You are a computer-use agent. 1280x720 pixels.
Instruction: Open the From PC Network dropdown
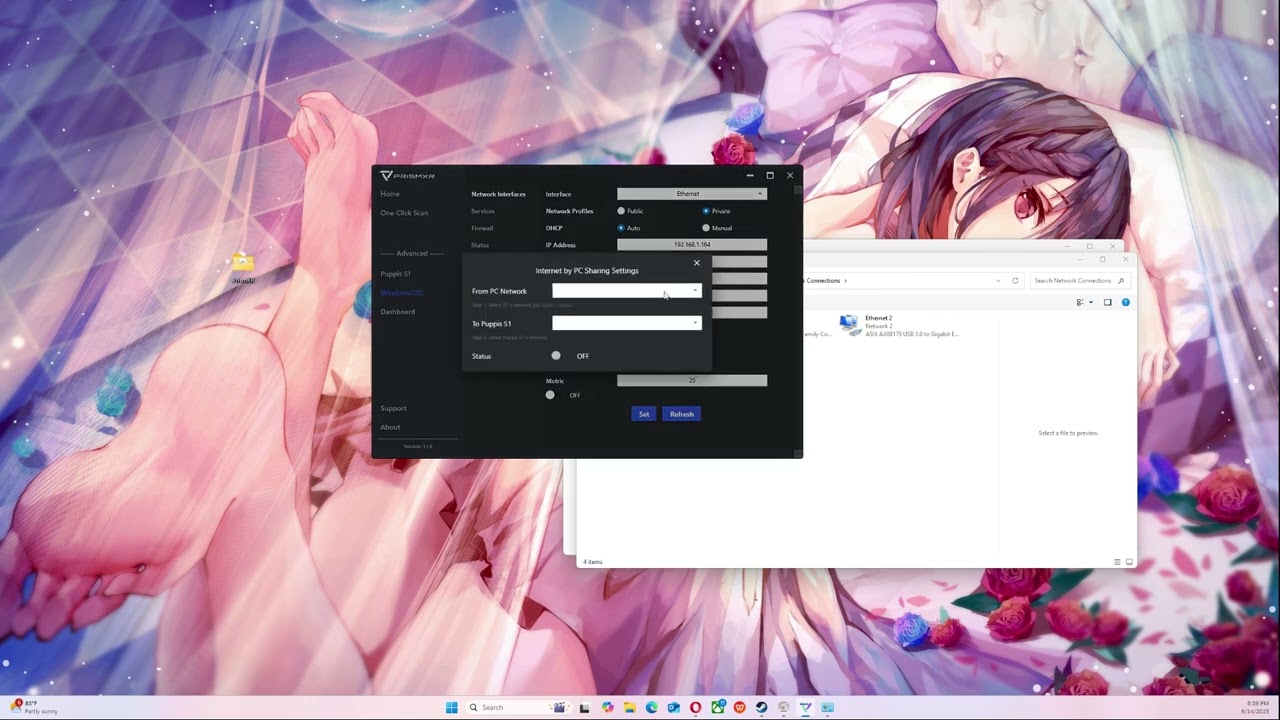627,291
